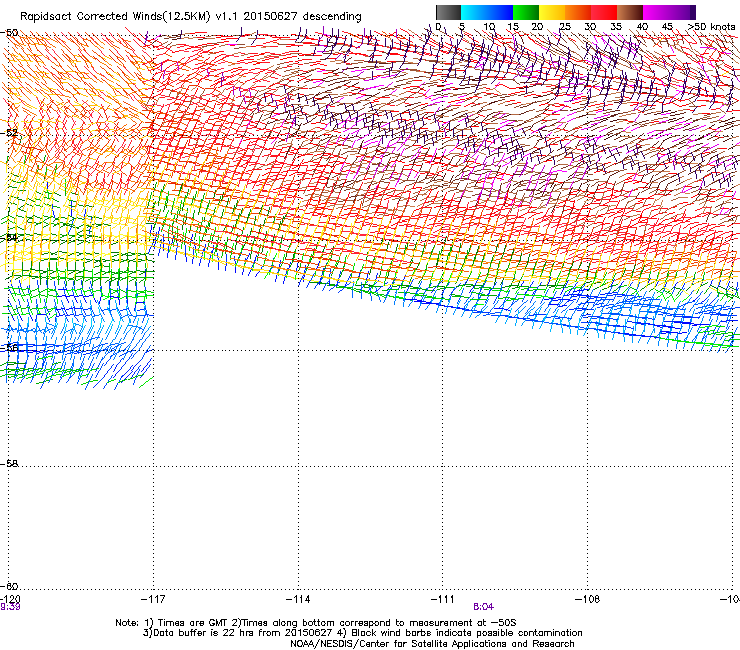This screenshot has height=650, width=740.
Task: Click the '3)Data buffer is 22 hrs' footnote line
Action: click(362, 633)
